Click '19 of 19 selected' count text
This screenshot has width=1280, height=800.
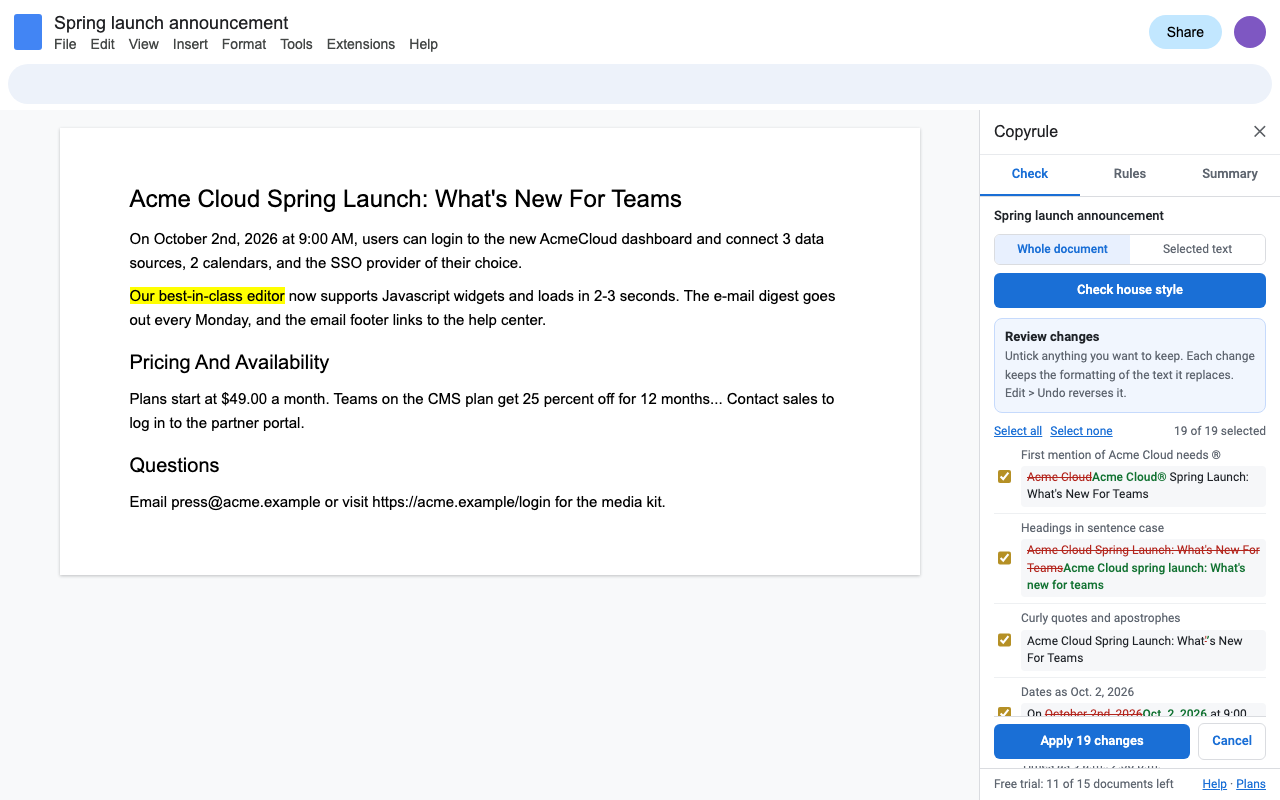1220,431
